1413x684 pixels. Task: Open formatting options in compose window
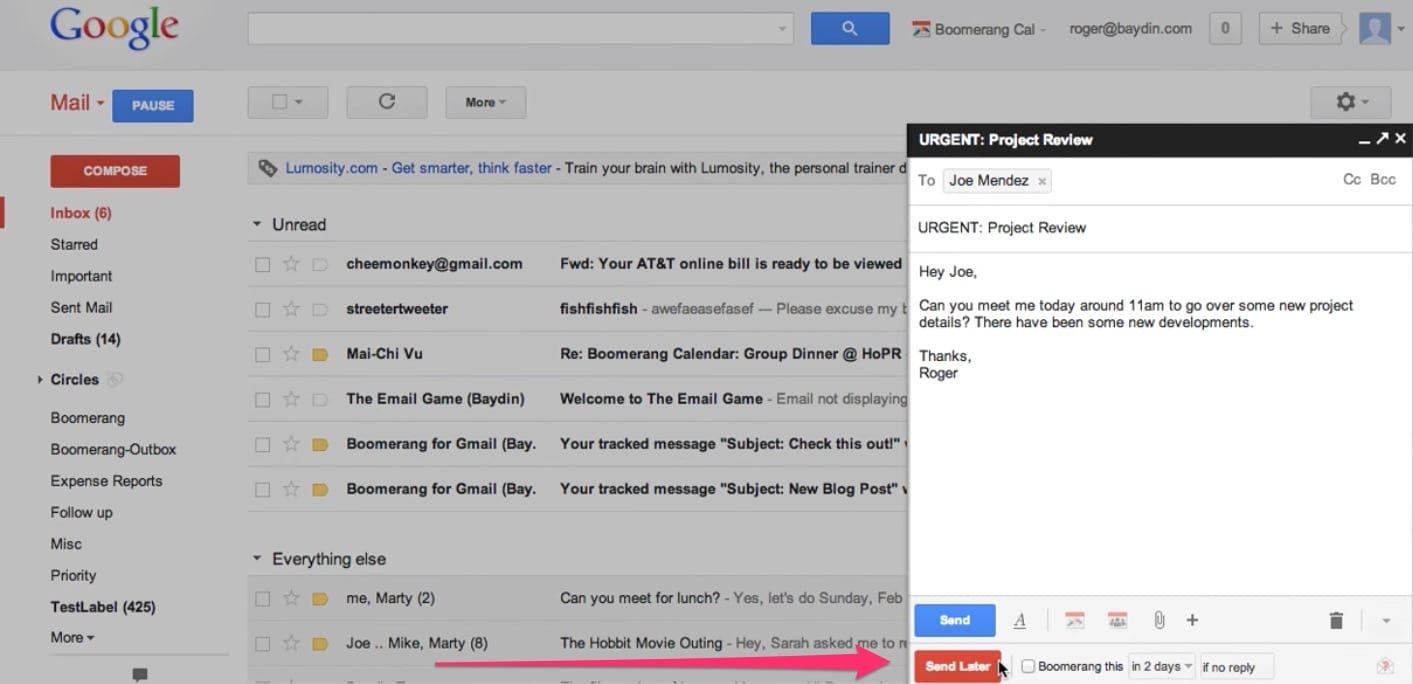click(1019, 621)
